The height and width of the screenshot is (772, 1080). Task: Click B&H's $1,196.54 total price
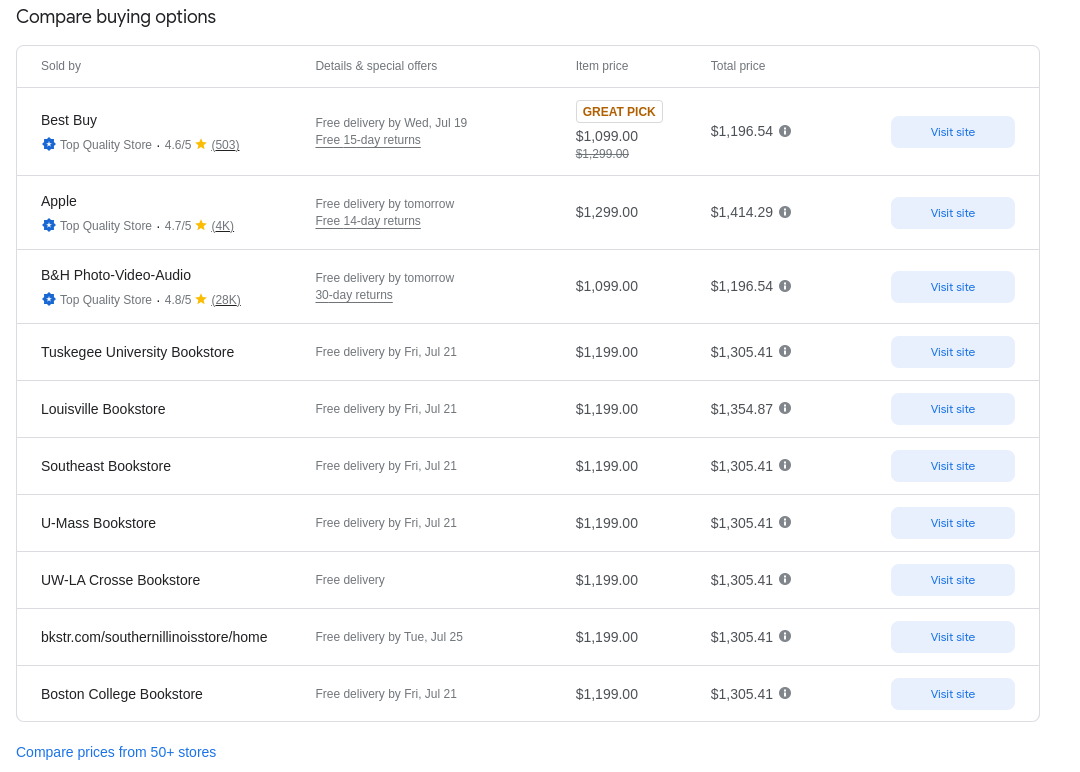click(742, 286)
